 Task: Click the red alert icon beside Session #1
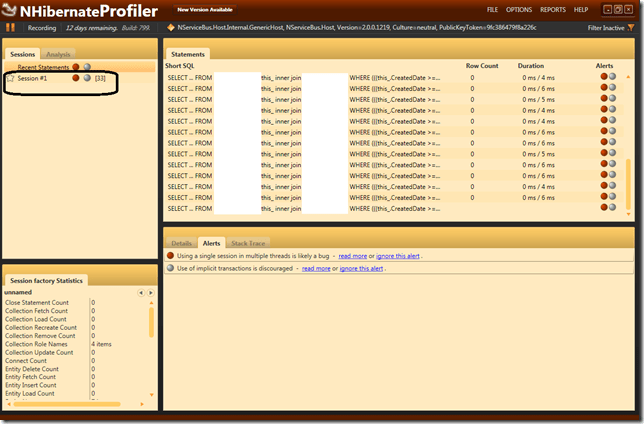[75, 77]
